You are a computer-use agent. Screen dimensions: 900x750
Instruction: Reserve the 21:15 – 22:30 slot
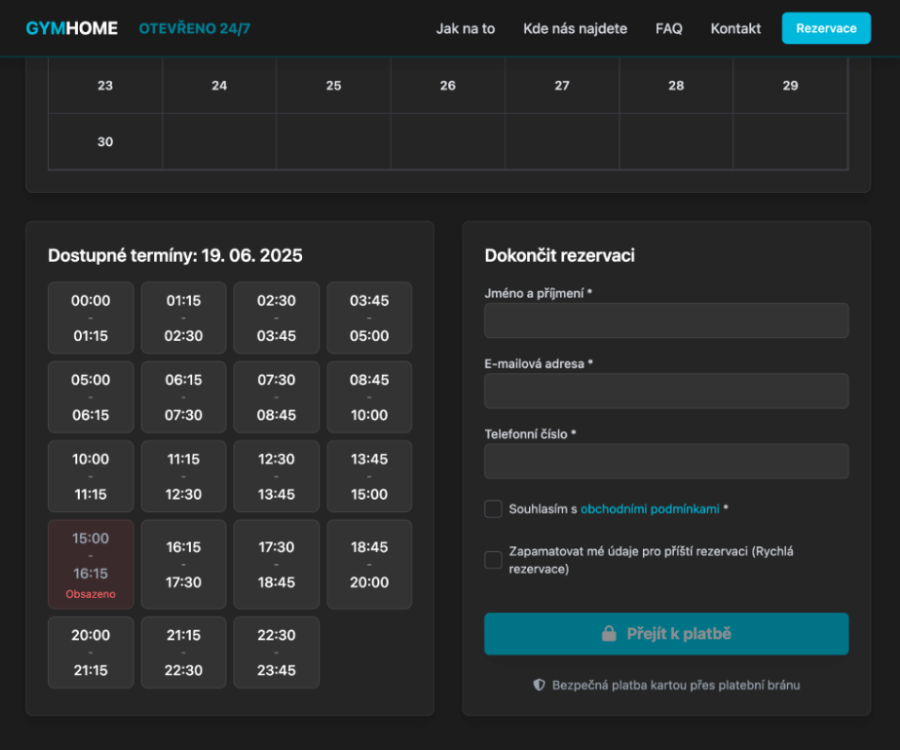184,652
